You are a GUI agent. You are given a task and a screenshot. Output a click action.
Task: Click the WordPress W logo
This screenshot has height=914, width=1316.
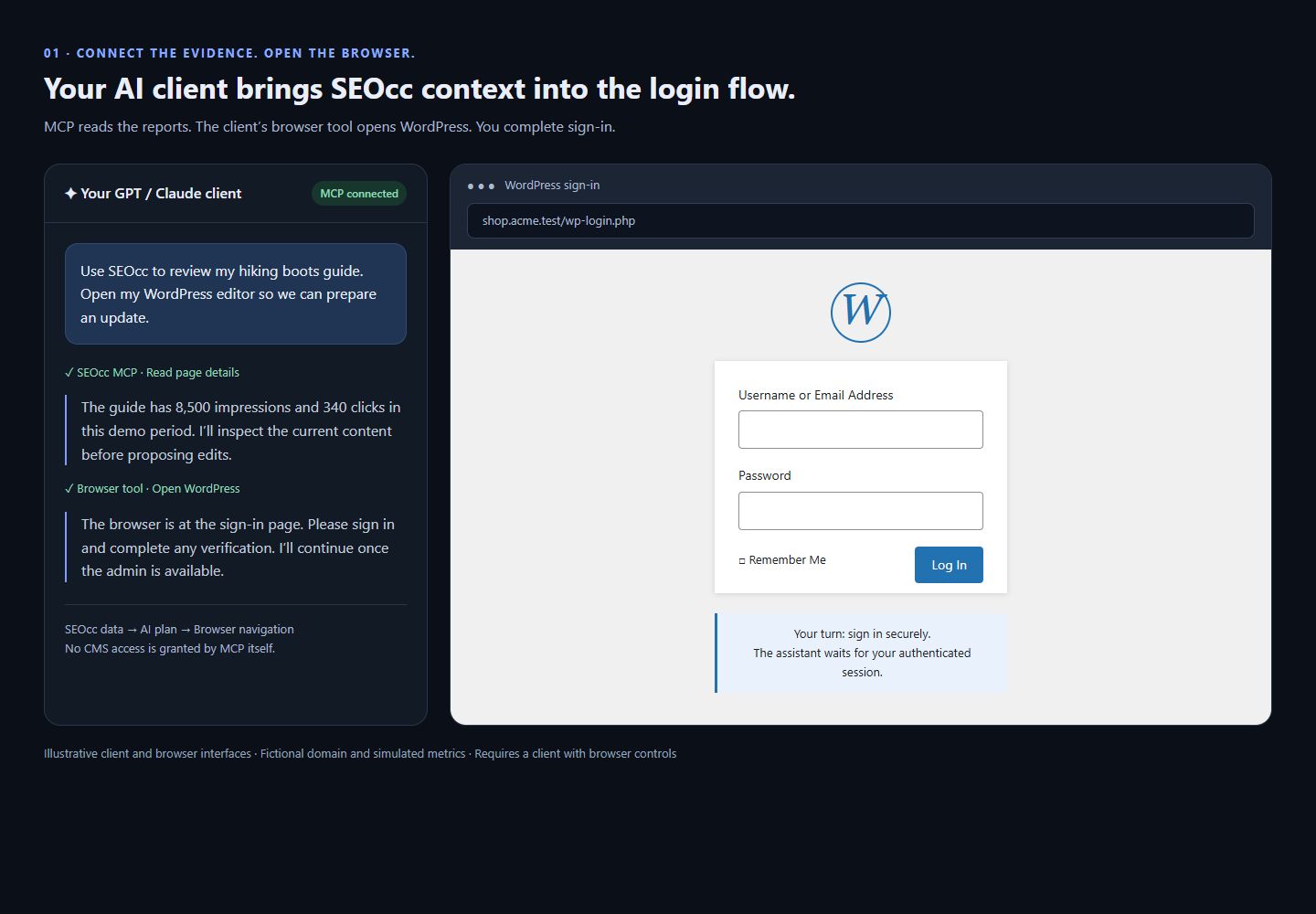coord(861,313)
